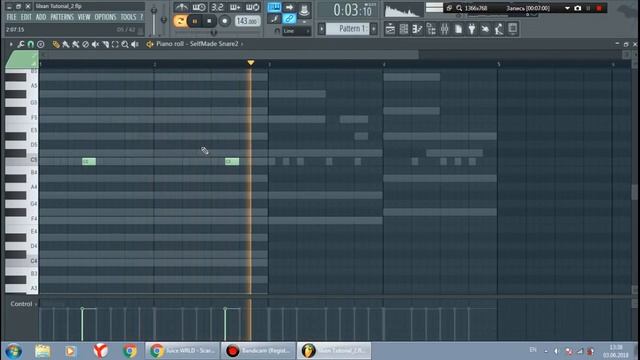Click the plugin picker plug icon
The image size is (640, 360).
pos(472,29)
